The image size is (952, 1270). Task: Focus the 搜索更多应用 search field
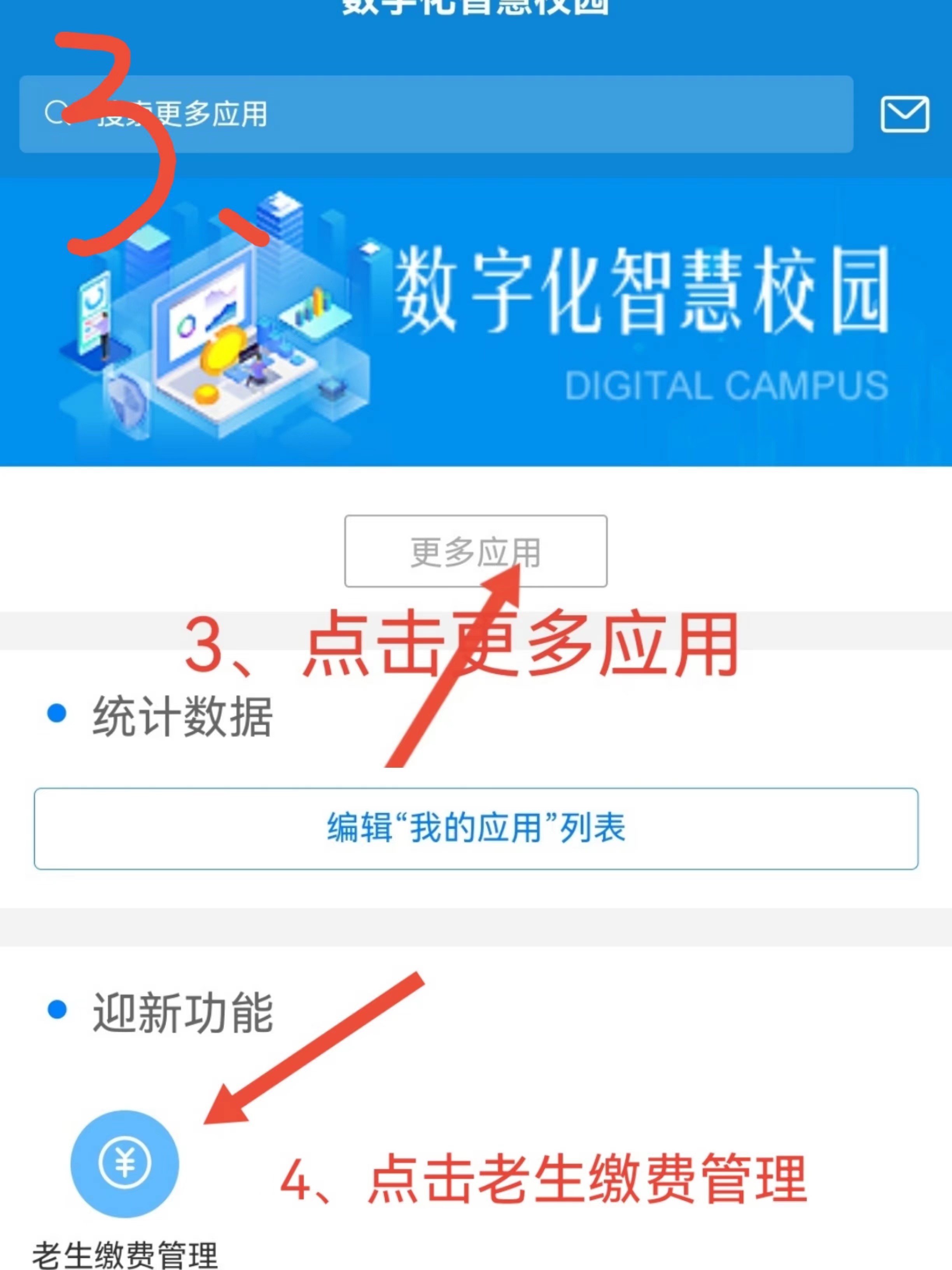(x=436, y=114)
